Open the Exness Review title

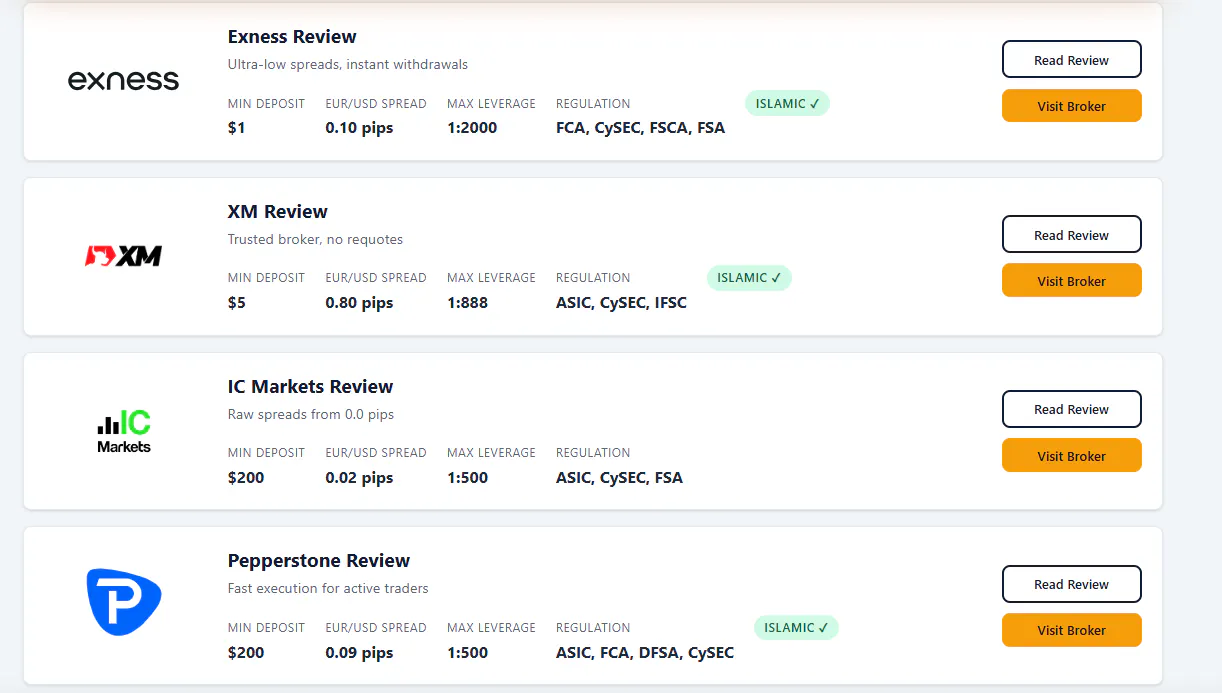point(292,37)
